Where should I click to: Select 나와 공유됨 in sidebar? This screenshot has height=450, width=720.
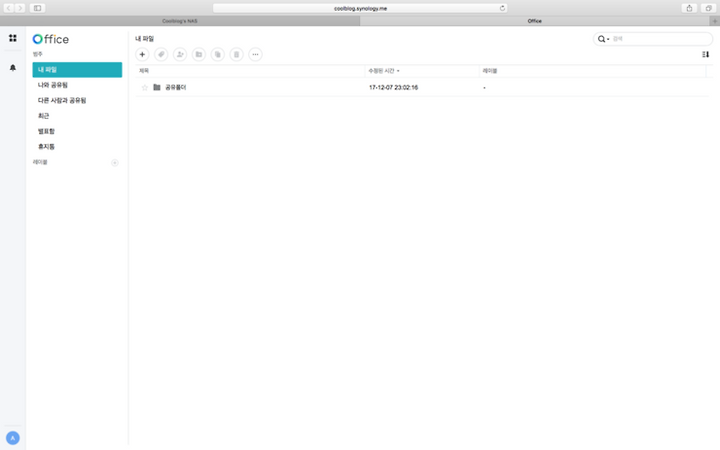coord(77,85)
